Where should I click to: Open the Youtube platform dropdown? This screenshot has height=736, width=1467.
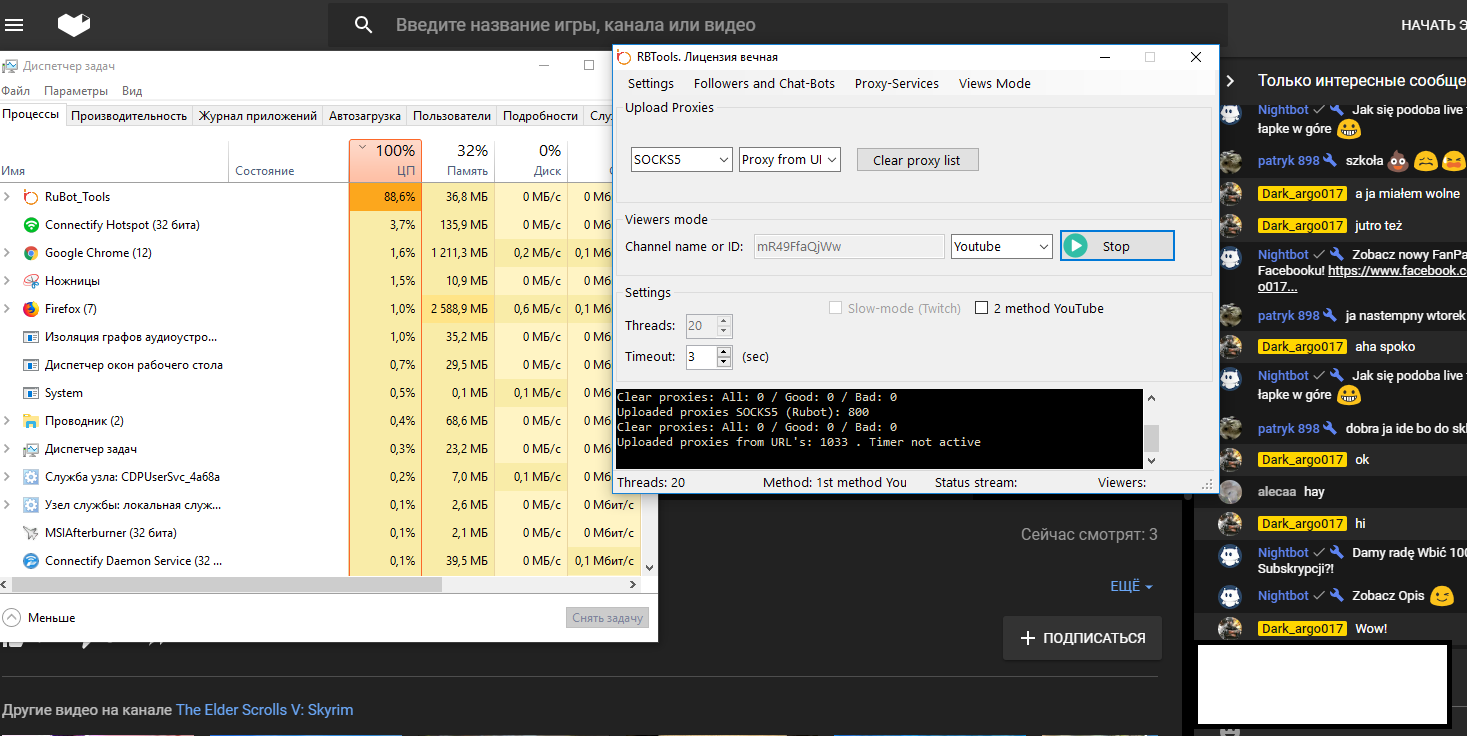[1001, 246]
